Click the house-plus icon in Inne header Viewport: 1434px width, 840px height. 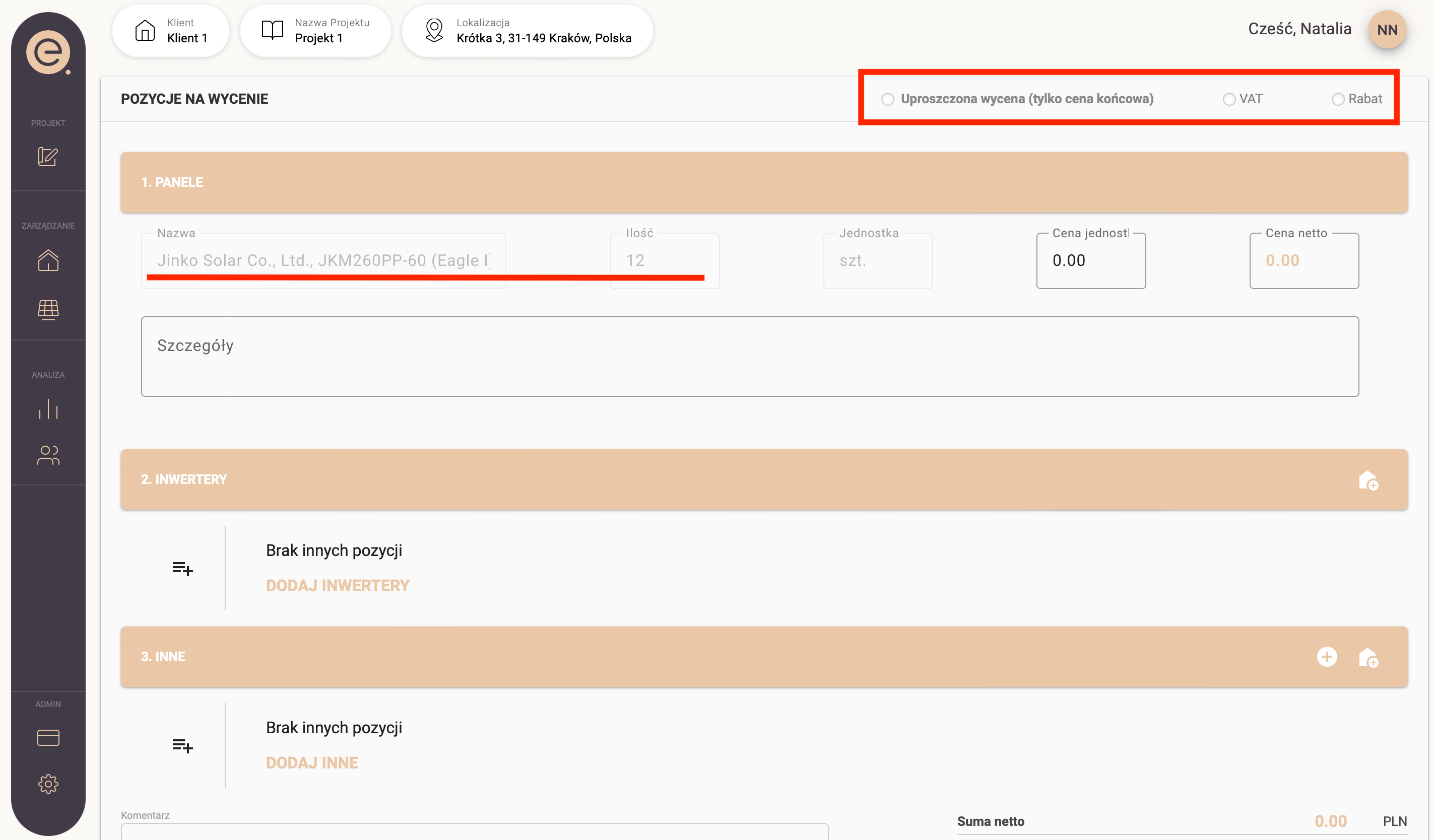coord(1368,657)
